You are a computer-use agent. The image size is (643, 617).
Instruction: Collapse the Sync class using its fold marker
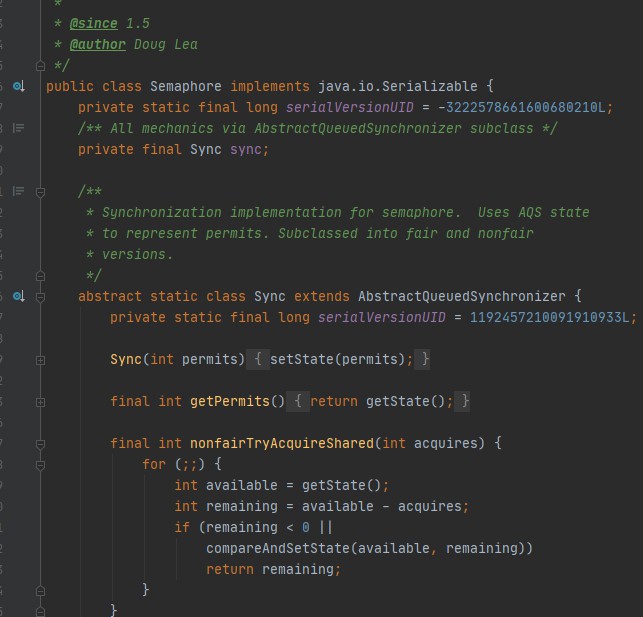pos(40,297)
